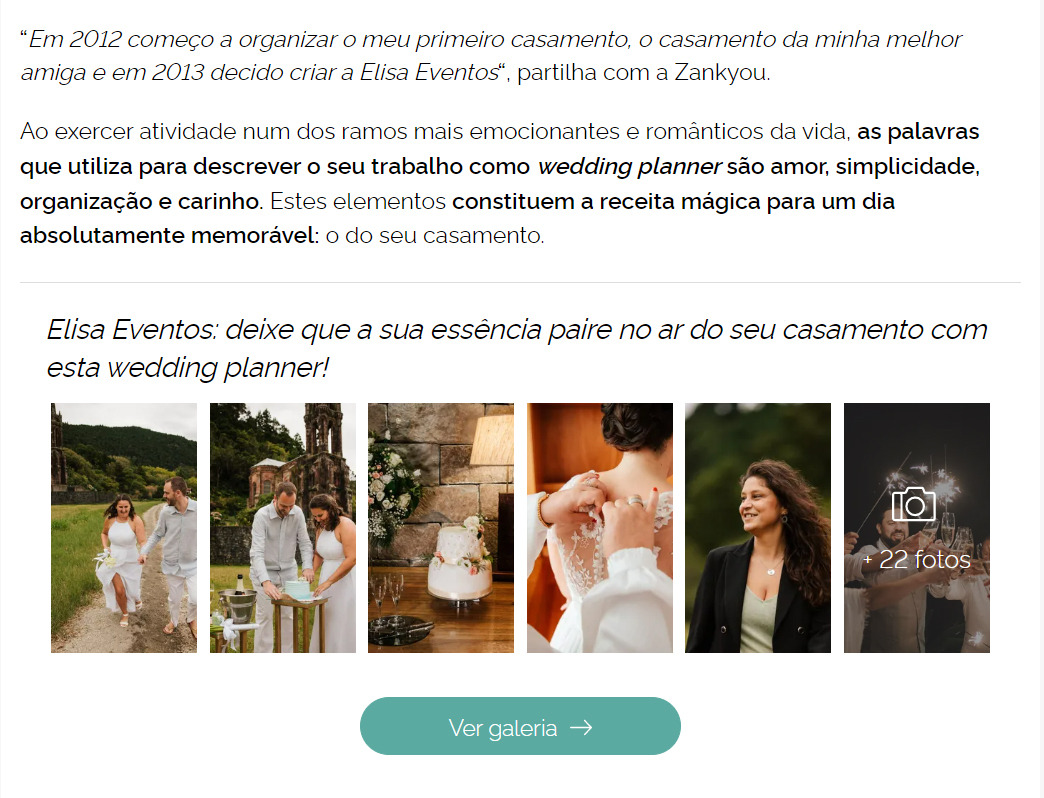Open photo of couple cutting blue cake
The height and width of the screenshot is (798, 1044).
pos(283,528)
